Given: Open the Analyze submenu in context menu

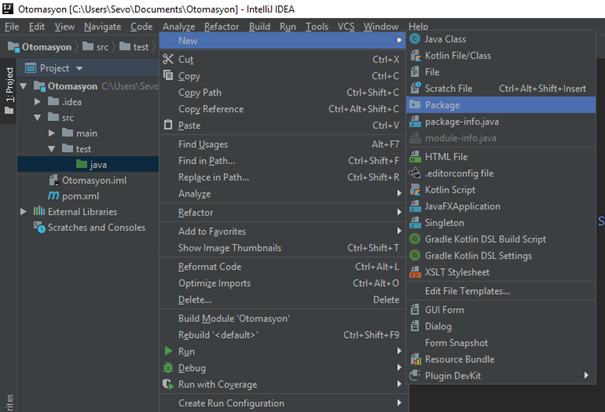Looking at the screenshot, I should click(282, 194).
